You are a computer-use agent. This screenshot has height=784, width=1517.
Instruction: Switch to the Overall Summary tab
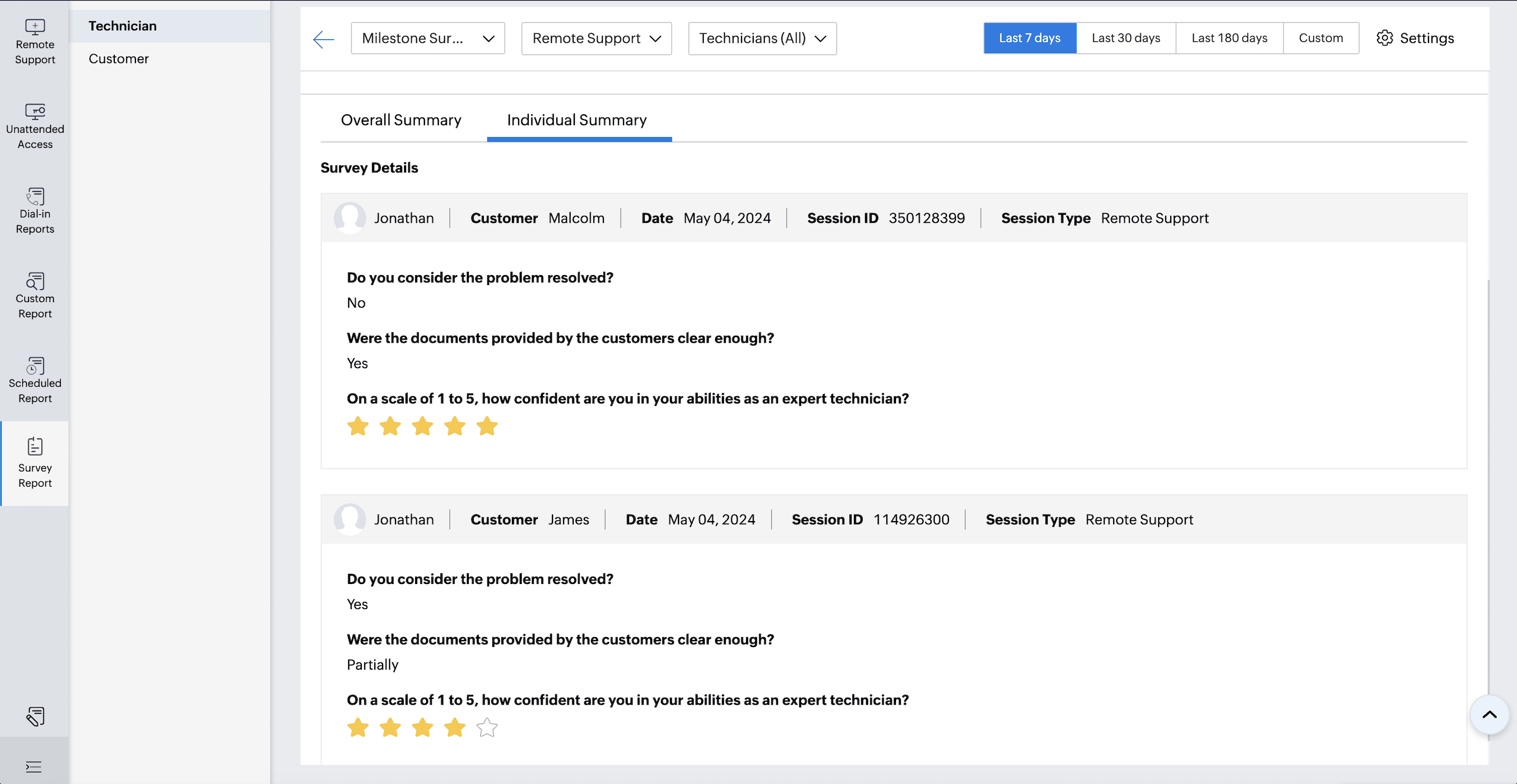tap(401, 120)
